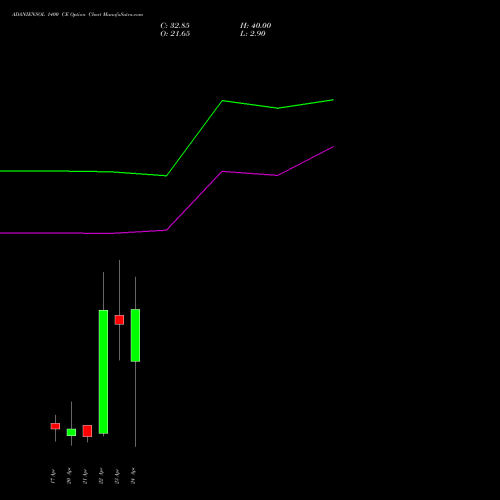Click the low value "L: 2.90"
The image size is (500, 500).
pos(253,34)
